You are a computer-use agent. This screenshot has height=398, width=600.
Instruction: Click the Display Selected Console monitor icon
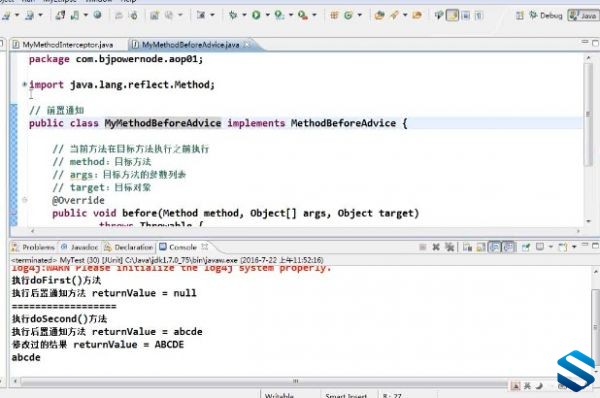[x=540, y=247]
